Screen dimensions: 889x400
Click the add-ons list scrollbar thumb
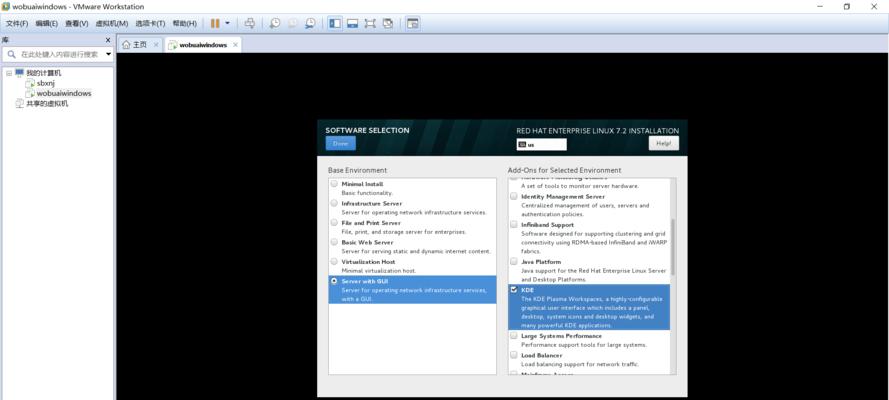pos(673,247)
